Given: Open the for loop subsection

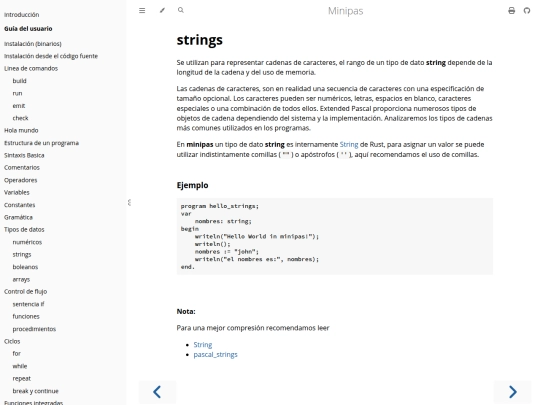Looking at the screenshot, I should [17, 354].
